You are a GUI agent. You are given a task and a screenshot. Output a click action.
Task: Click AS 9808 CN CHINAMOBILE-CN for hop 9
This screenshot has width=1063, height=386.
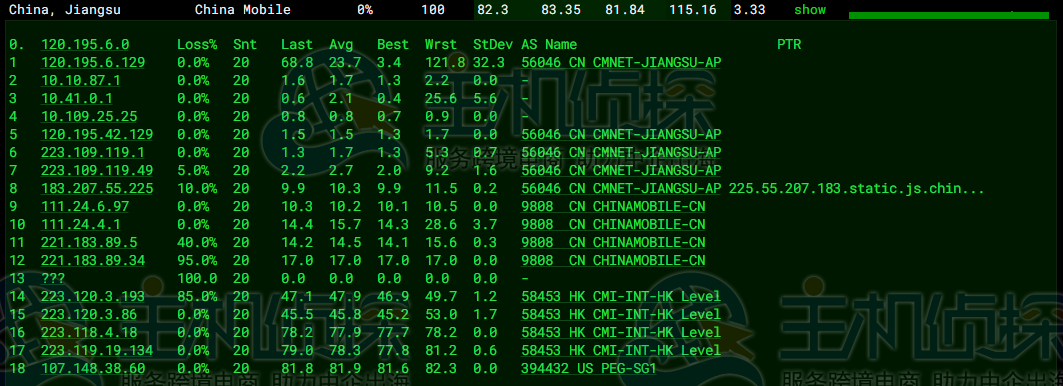click(x=613, y=206)
